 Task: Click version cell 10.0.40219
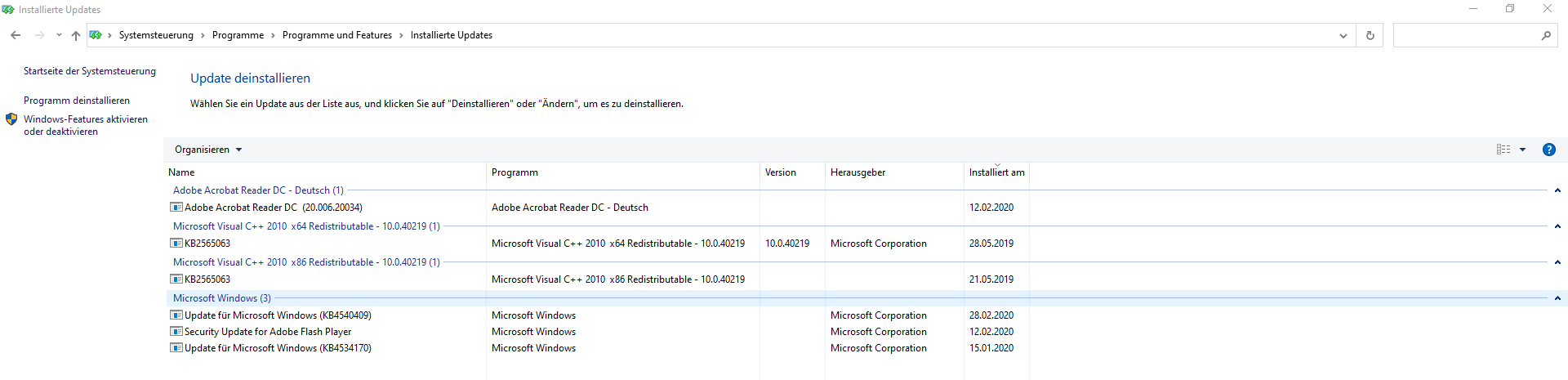tap(787, 244)
